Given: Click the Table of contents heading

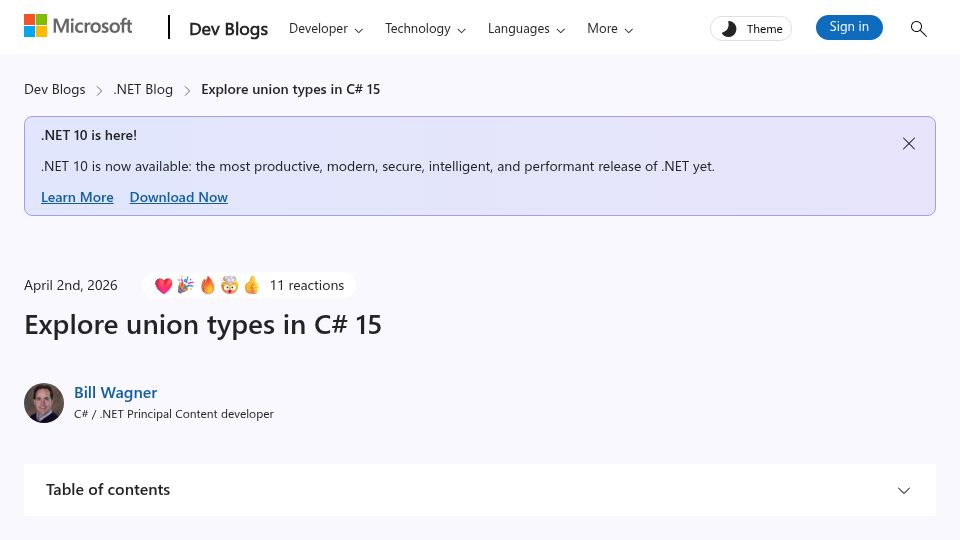Looking at the screenshot, I should coord(108,490).
